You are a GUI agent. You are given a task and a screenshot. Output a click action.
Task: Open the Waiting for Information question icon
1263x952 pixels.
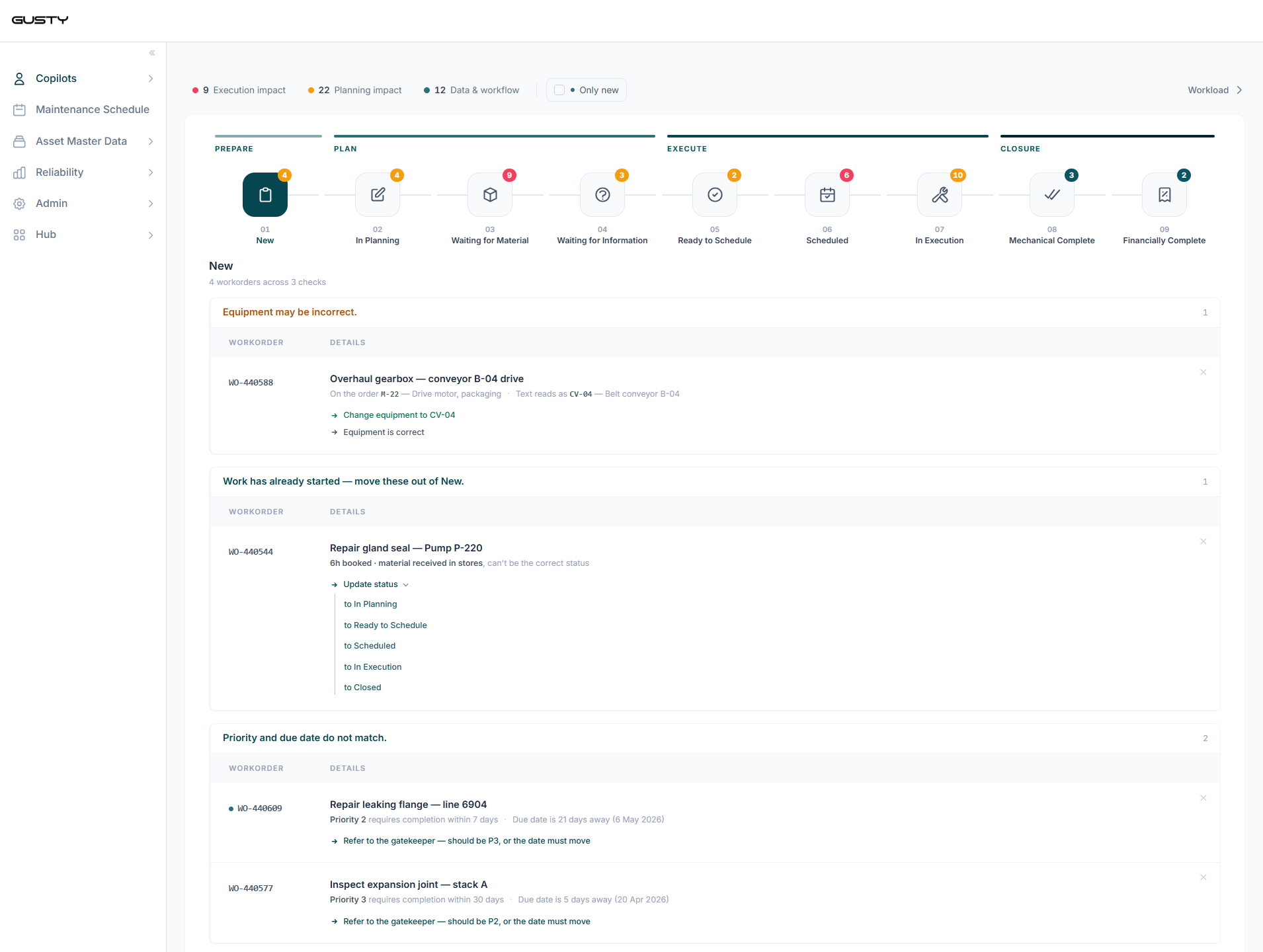(602, 194)
